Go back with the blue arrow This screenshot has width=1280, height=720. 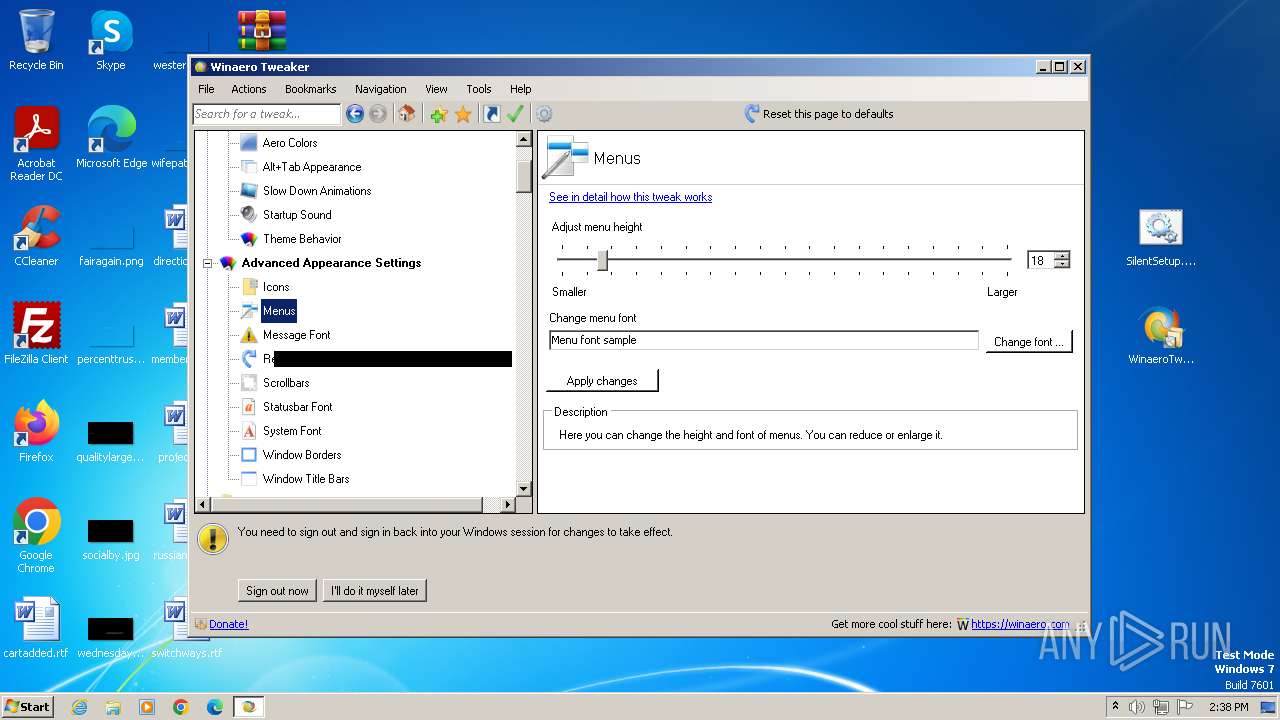tap(354, 114)
